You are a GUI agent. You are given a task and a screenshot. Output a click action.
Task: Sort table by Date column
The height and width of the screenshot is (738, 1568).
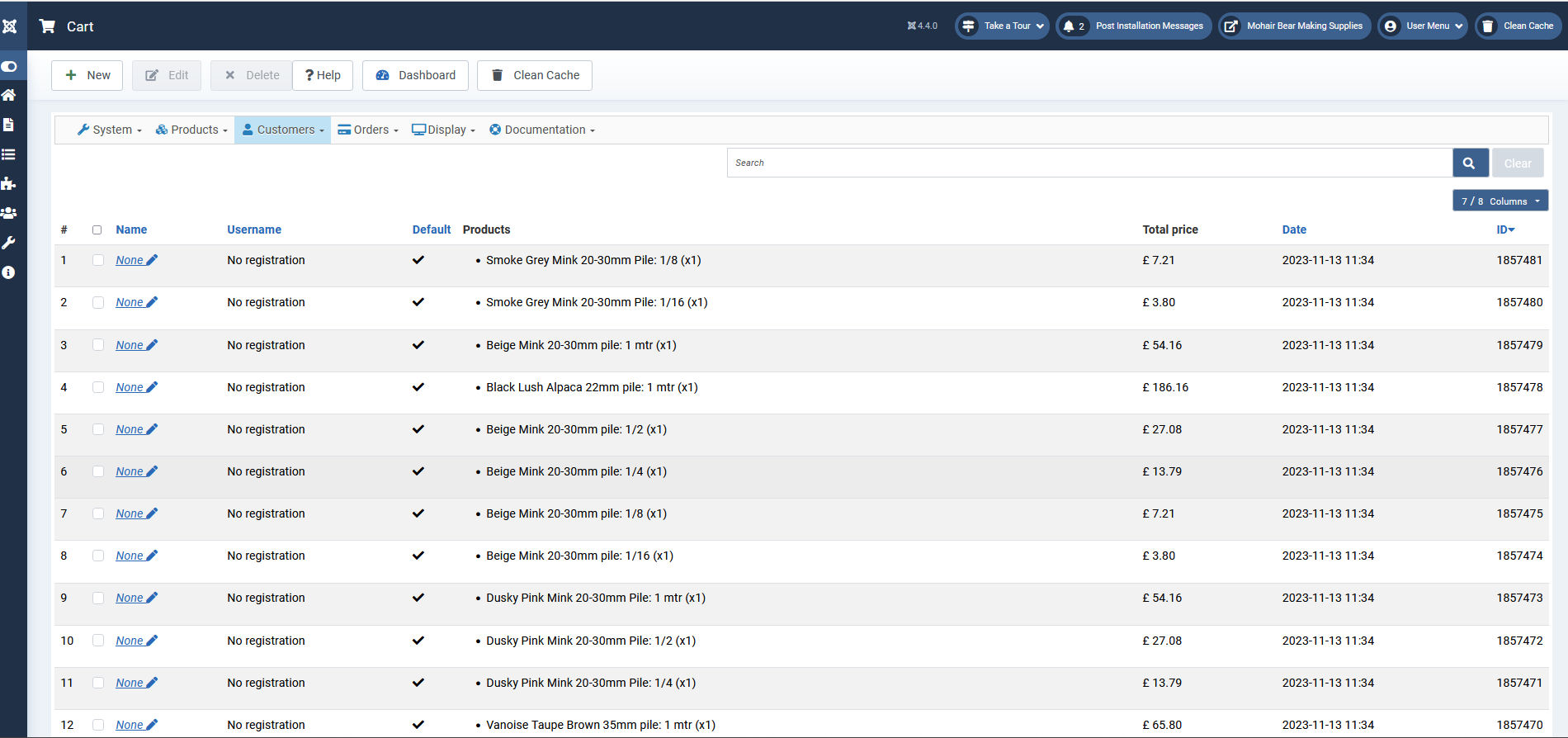point(1294,229)
